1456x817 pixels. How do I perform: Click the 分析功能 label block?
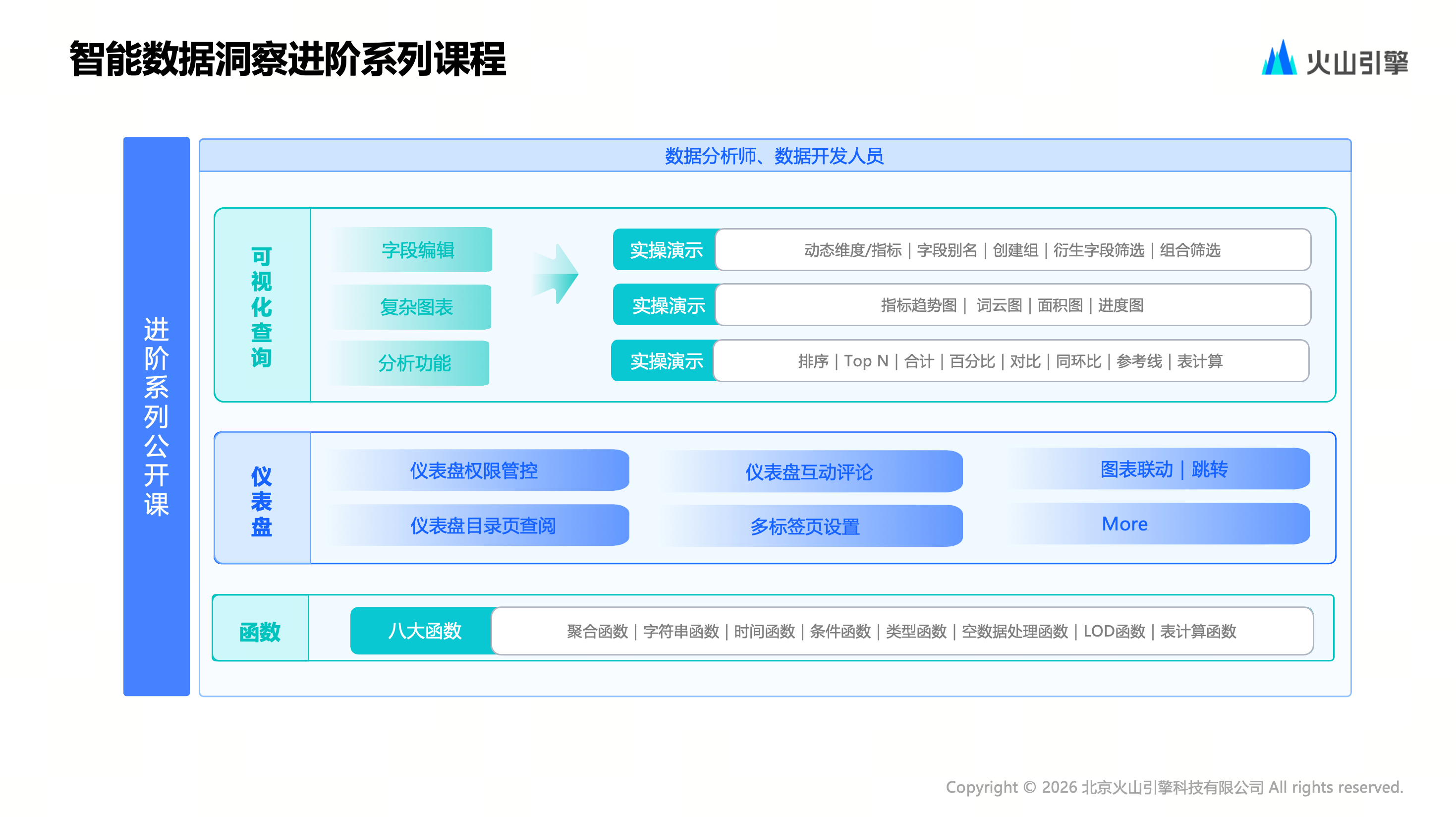tap(414, 363)
